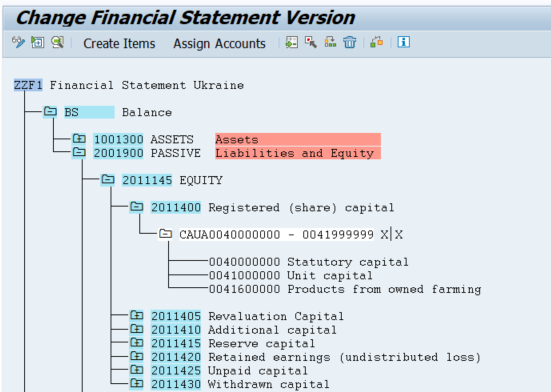Select the BS item key

click(89, 112)
